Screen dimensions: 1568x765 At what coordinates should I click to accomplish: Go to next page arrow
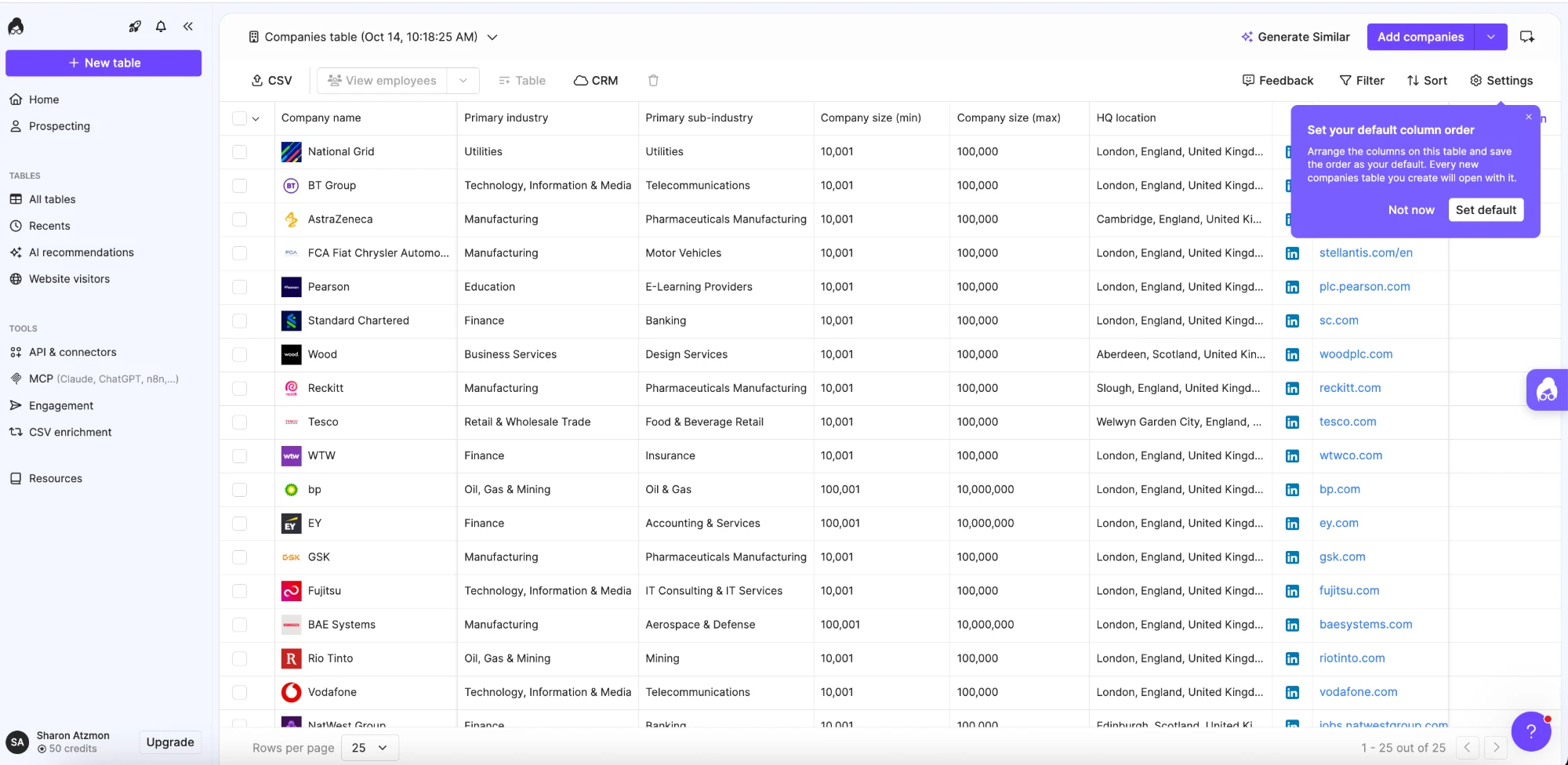[x=1496, y=748]
